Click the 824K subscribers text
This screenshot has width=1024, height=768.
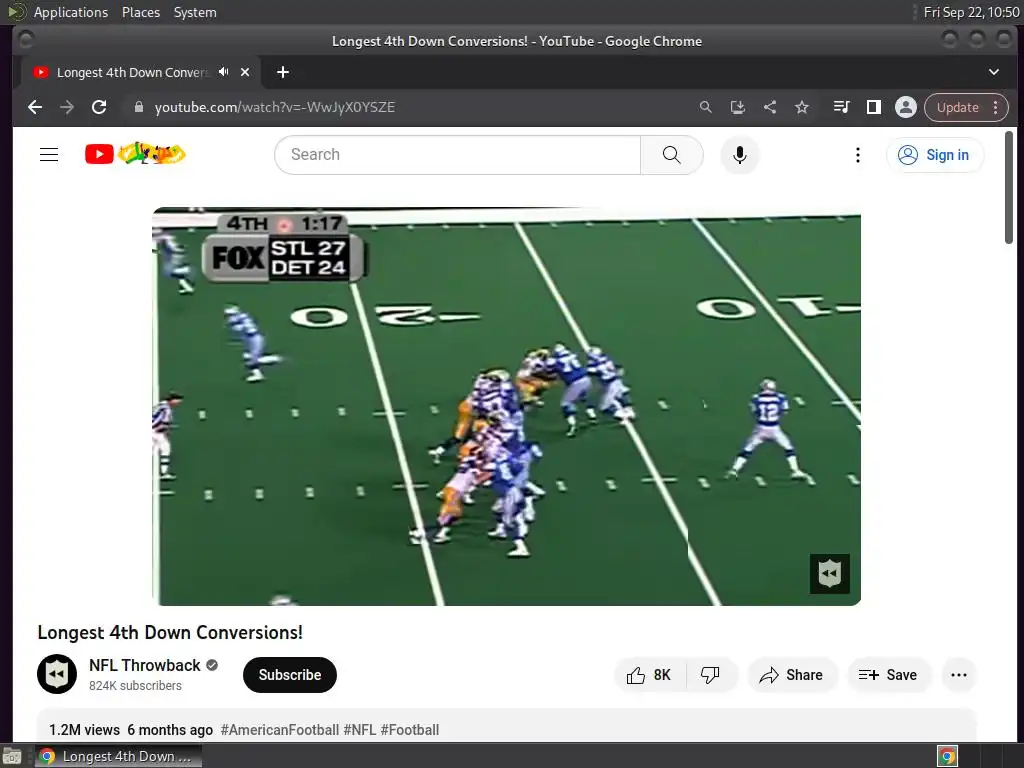135,686
